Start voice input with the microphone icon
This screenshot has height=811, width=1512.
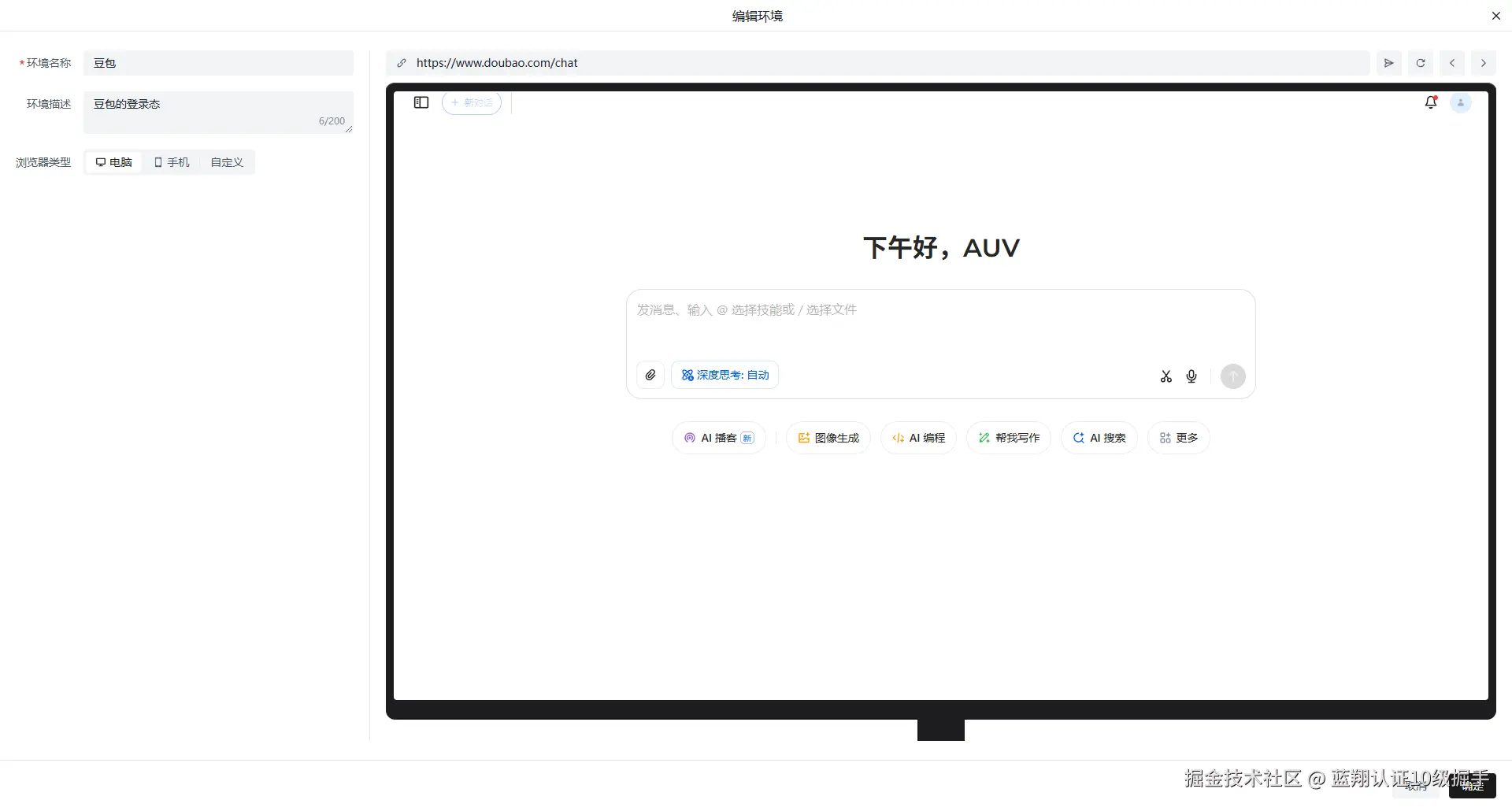(x=1191, y=376)
